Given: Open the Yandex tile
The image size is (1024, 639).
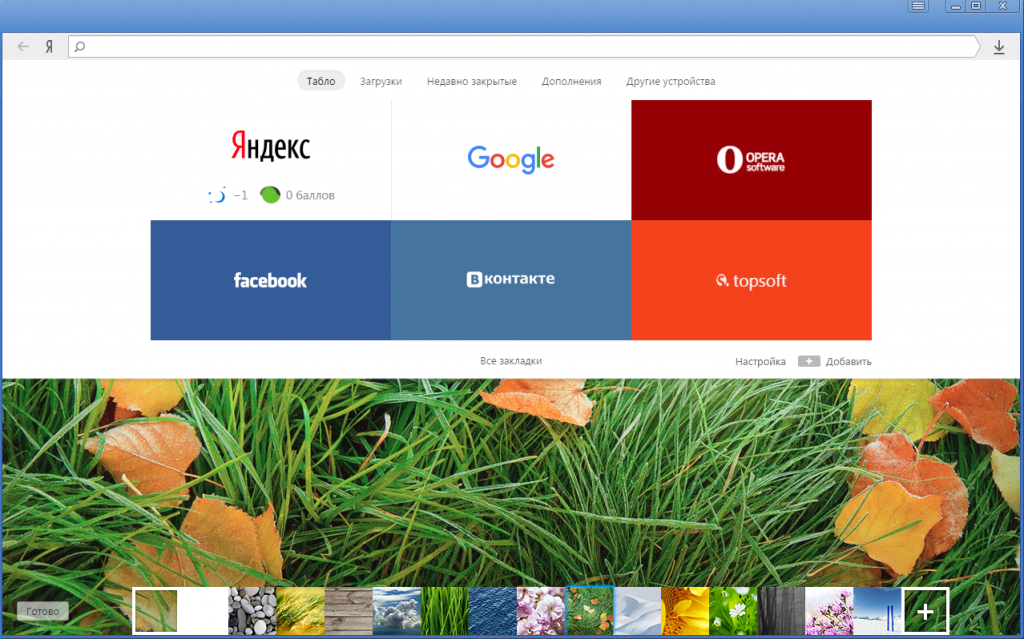Looking at the screenshot, I should [x=270, y=147].
